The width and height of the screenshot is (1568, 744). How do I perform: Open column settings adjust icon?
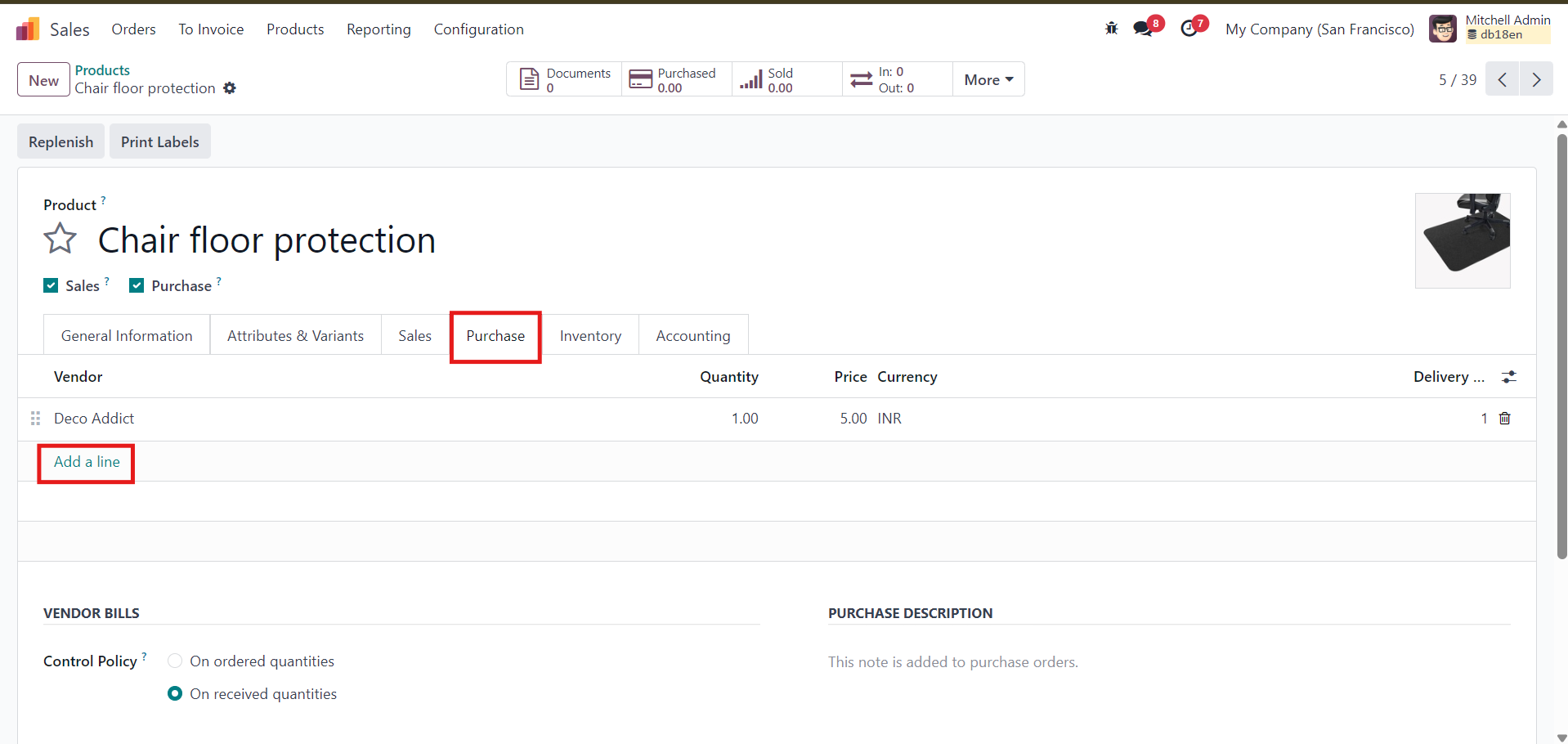pos(1508,377)
